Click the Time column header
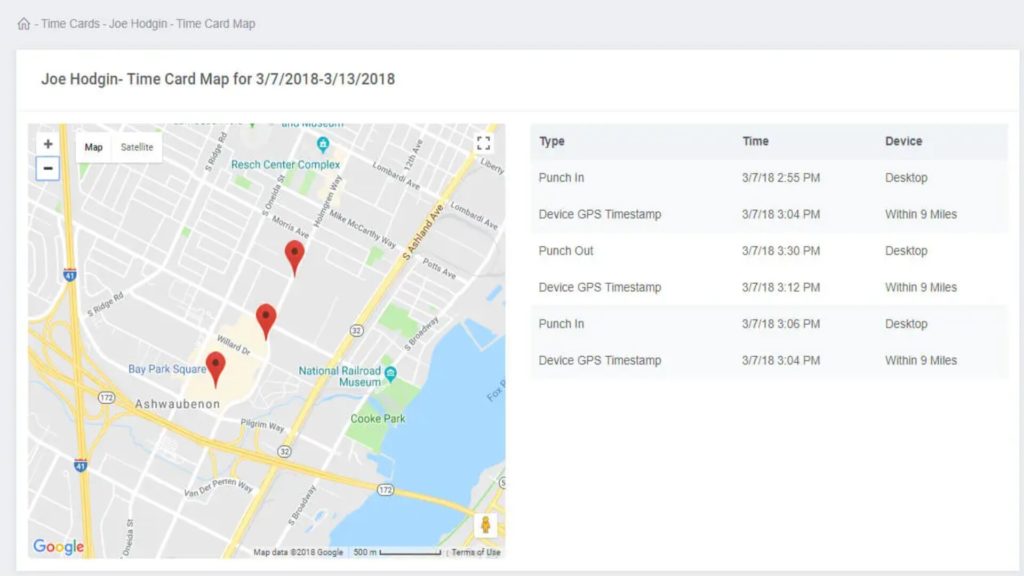 point(755,141)
